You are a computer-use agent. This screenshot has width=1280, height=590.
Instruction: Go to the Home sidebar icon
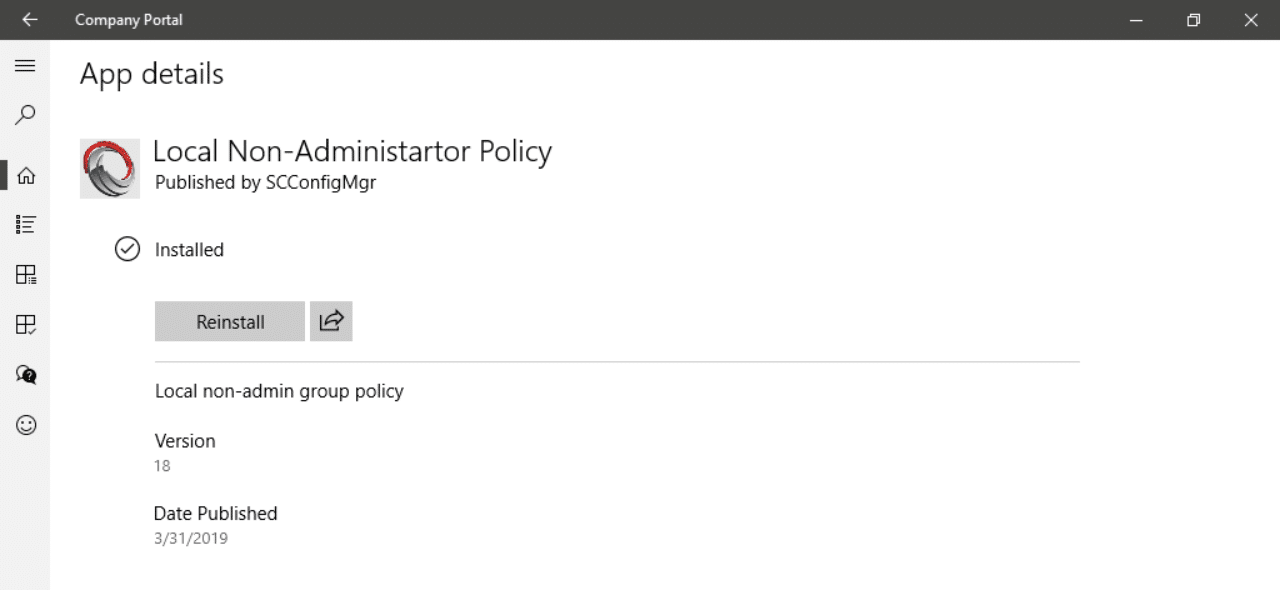pos(26,176)
